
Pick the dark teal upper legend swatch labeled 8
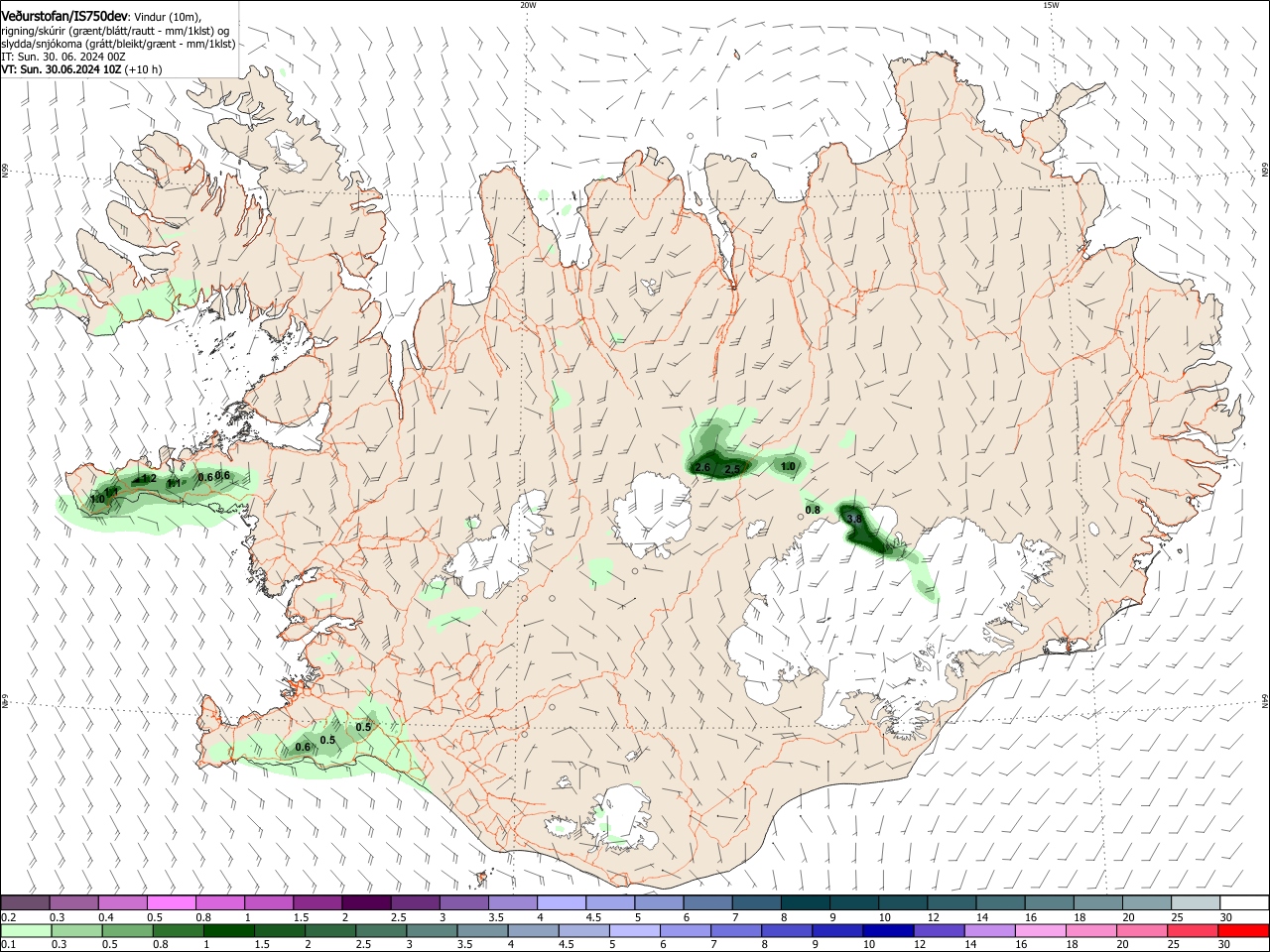805,902
